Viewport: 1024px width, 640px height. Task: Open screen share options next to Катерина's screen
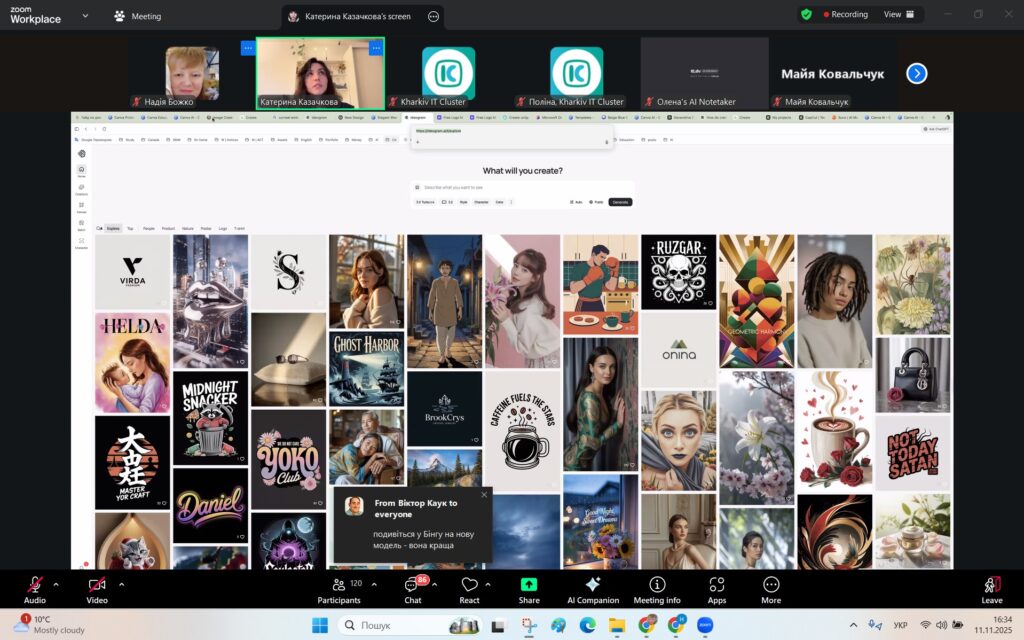click(x=433, y=16)
